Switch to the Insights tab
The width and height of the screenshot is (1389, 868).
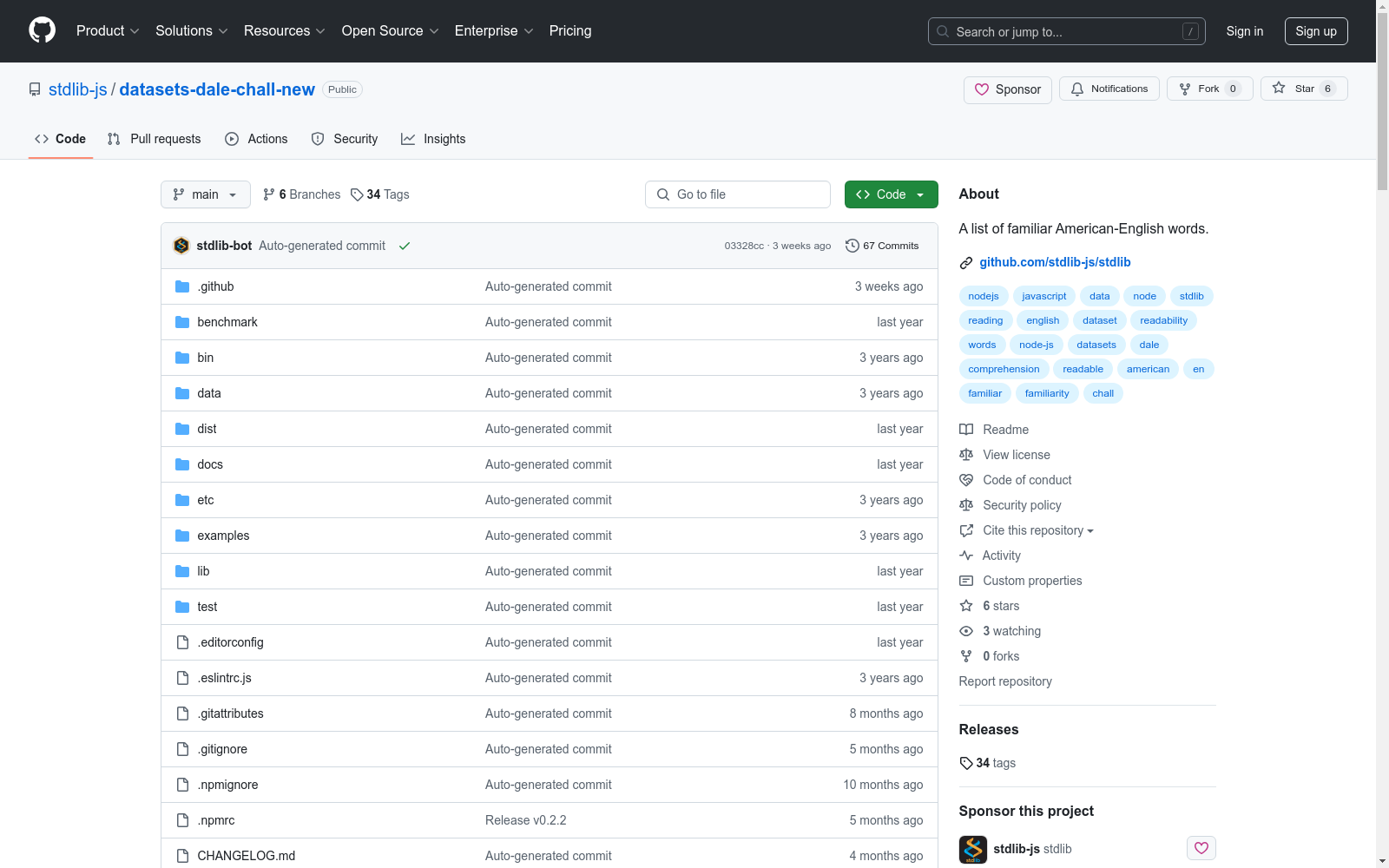[433, 139]
